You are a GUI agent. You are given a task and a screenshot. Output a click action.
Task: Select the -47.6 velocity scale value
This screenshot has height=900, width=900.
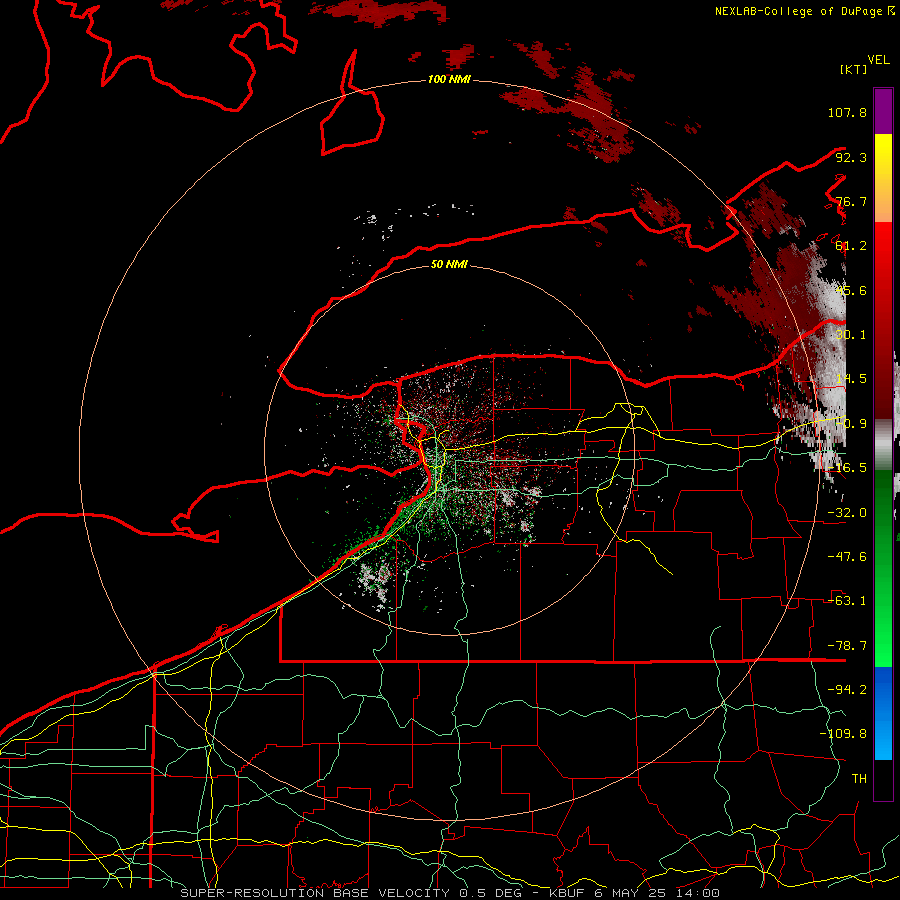click(847, 557)
